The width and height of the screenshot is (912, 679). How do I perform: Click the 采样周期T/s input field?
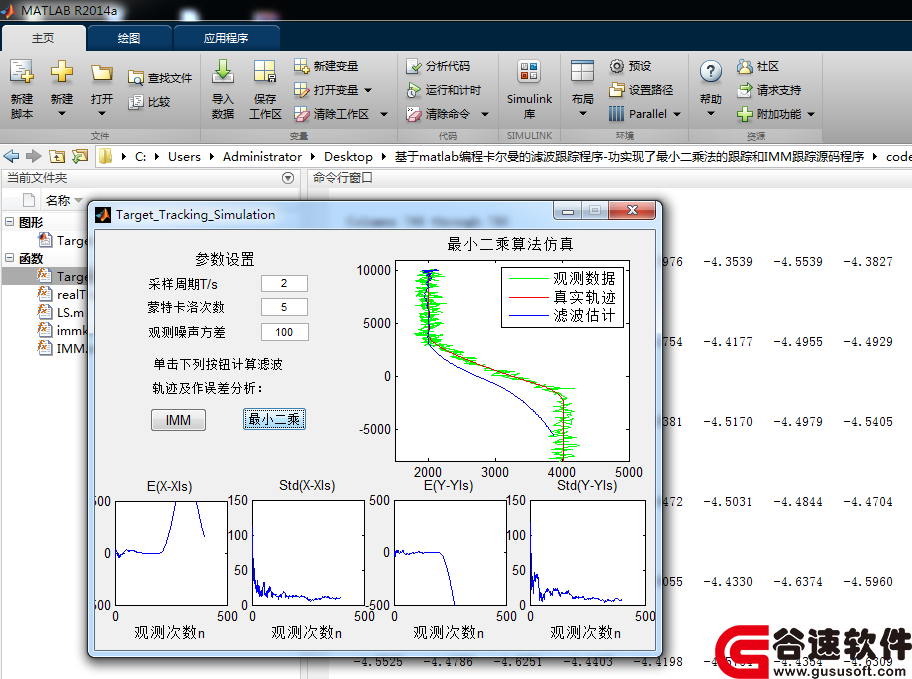(284, 283)
